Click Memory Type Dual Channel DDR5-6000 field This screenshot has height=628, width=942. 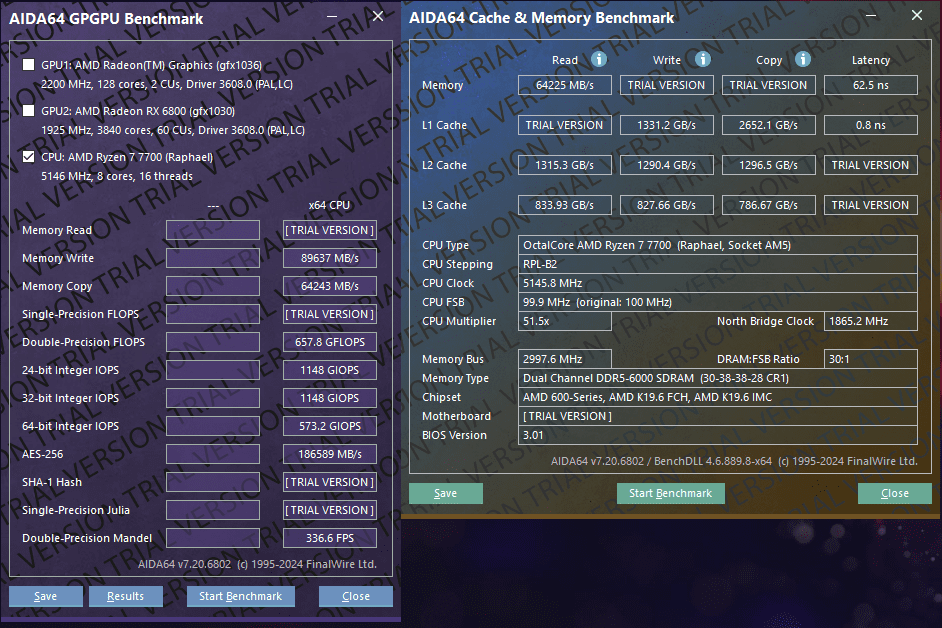tap(718, 378)
